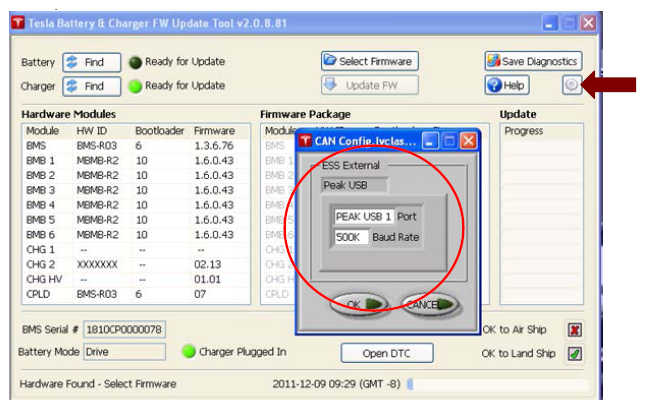
Task: Select the CHG 1 row
Action: (136, 250)
